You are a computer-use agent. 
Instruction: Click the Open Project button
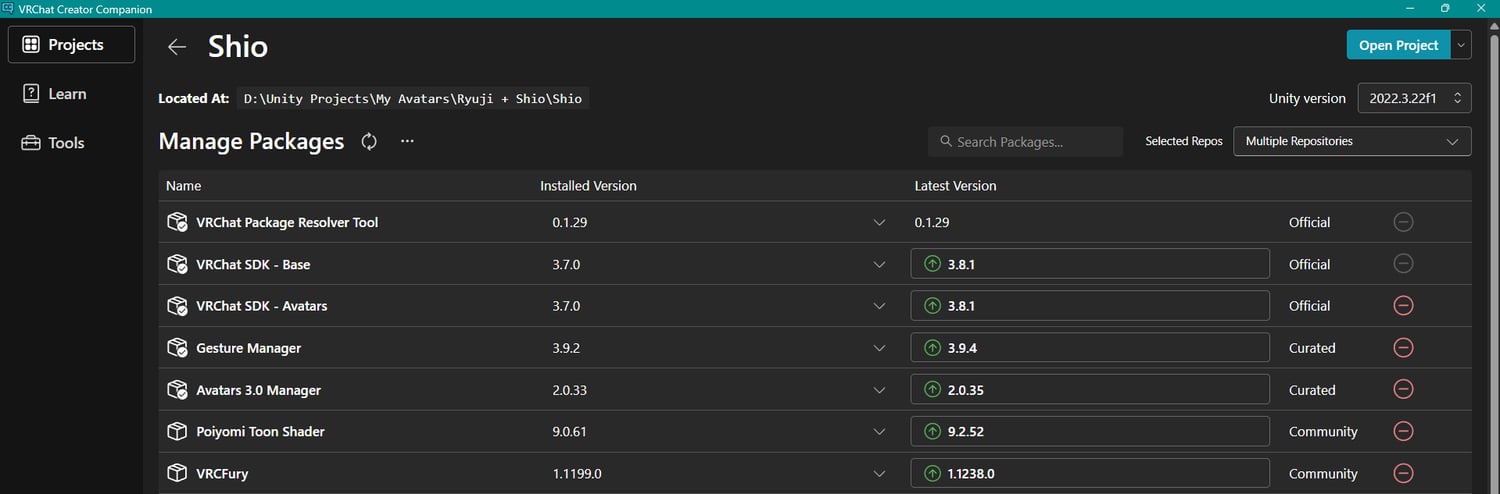click(x=1398, y=45)
